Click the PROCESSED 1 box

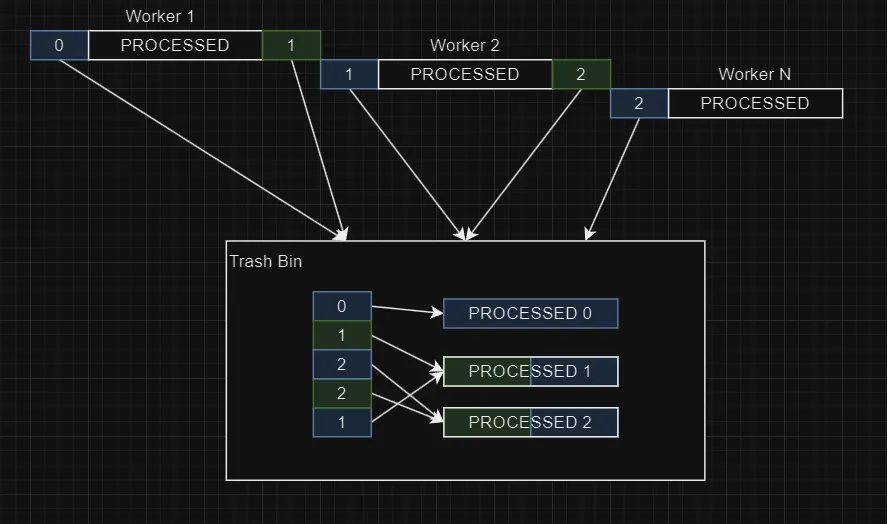point(531,371)
